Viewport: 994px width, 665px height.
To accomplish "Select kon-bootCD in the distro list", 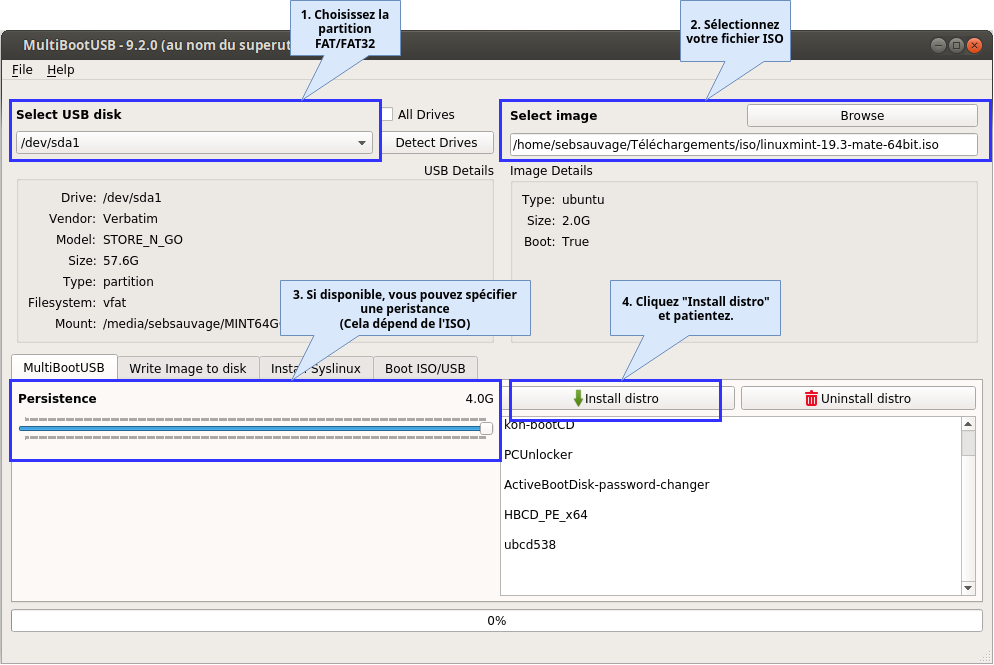I will (539, 425).
